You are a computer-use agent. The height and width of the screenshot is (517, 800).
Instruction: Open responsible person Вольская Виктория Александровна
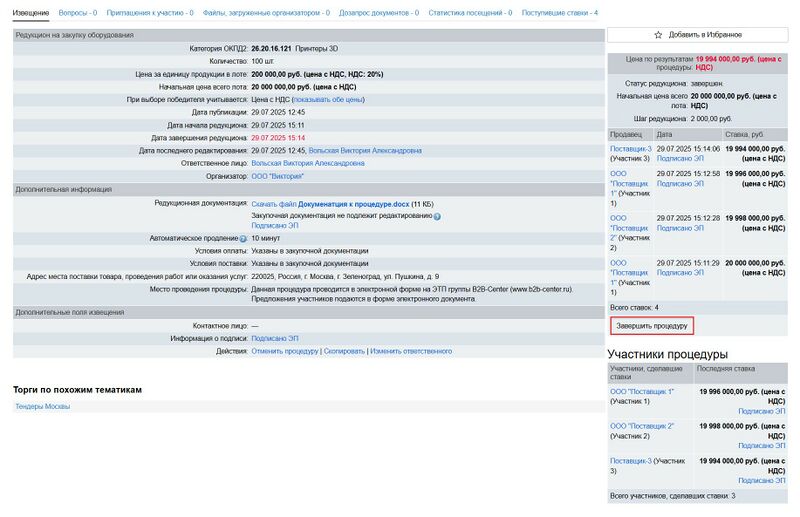click(x=308, y=163)
